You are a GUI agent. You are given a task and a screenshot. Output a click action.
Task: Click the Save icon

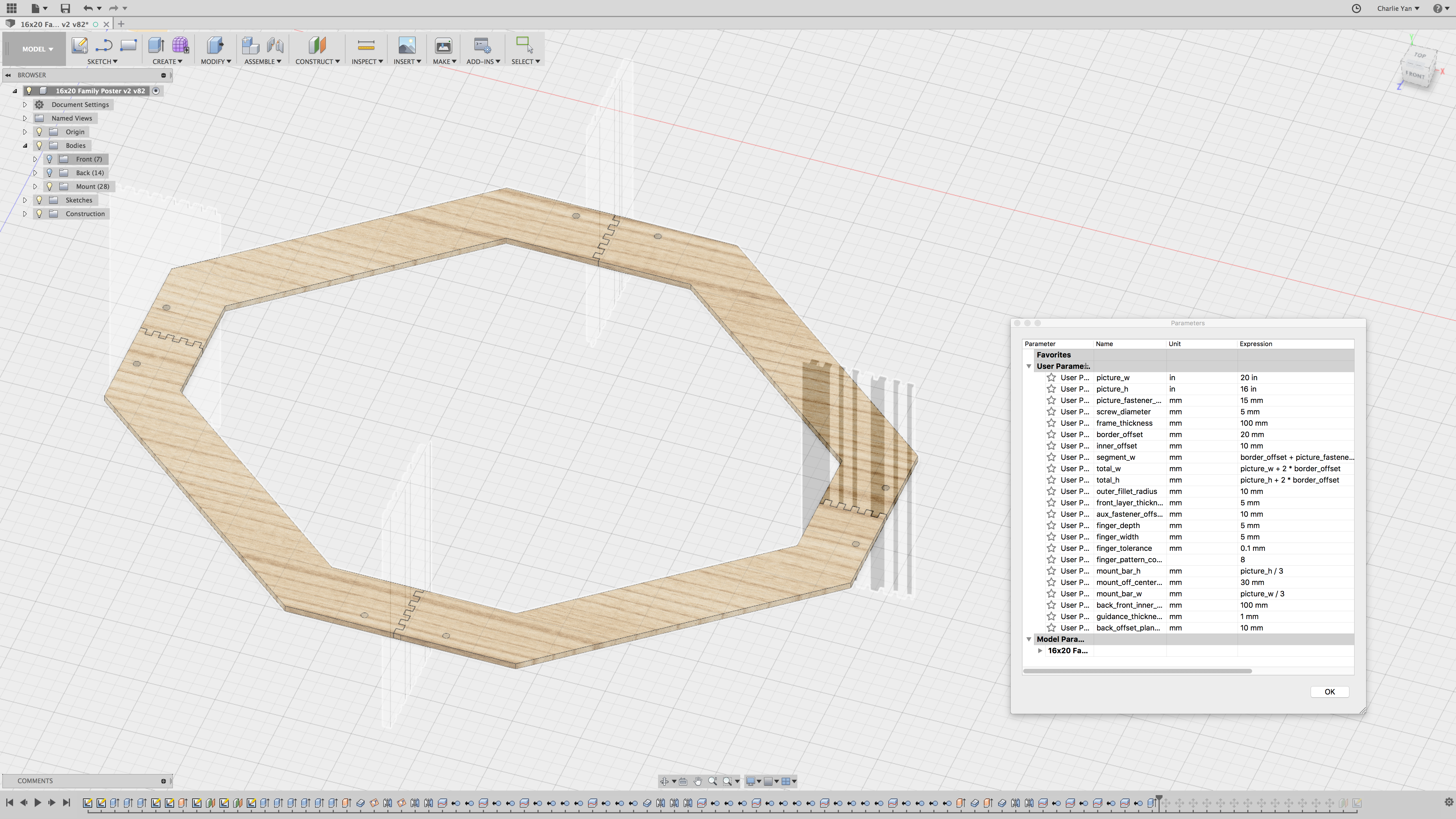point(65,8)
